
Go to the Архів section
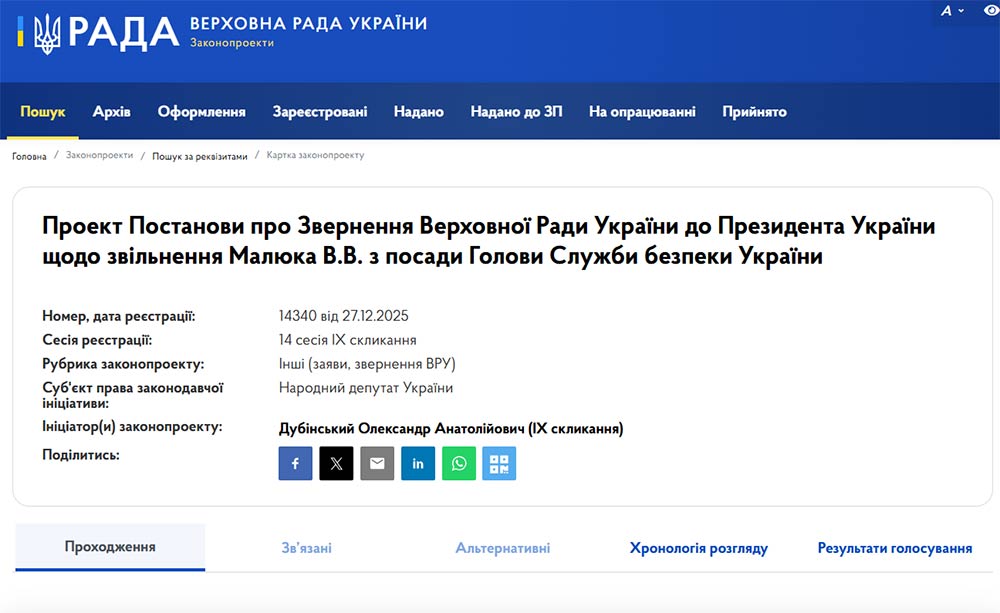click(x=112, y=112)
